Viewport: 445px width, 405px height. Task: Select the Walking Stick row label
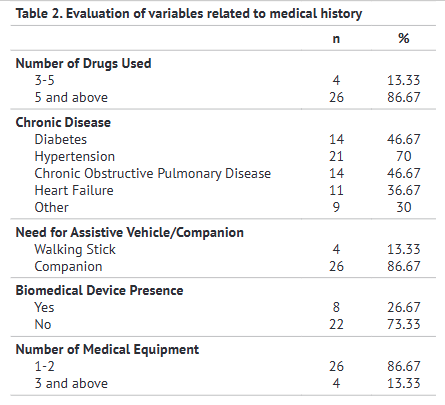(75, 249)
